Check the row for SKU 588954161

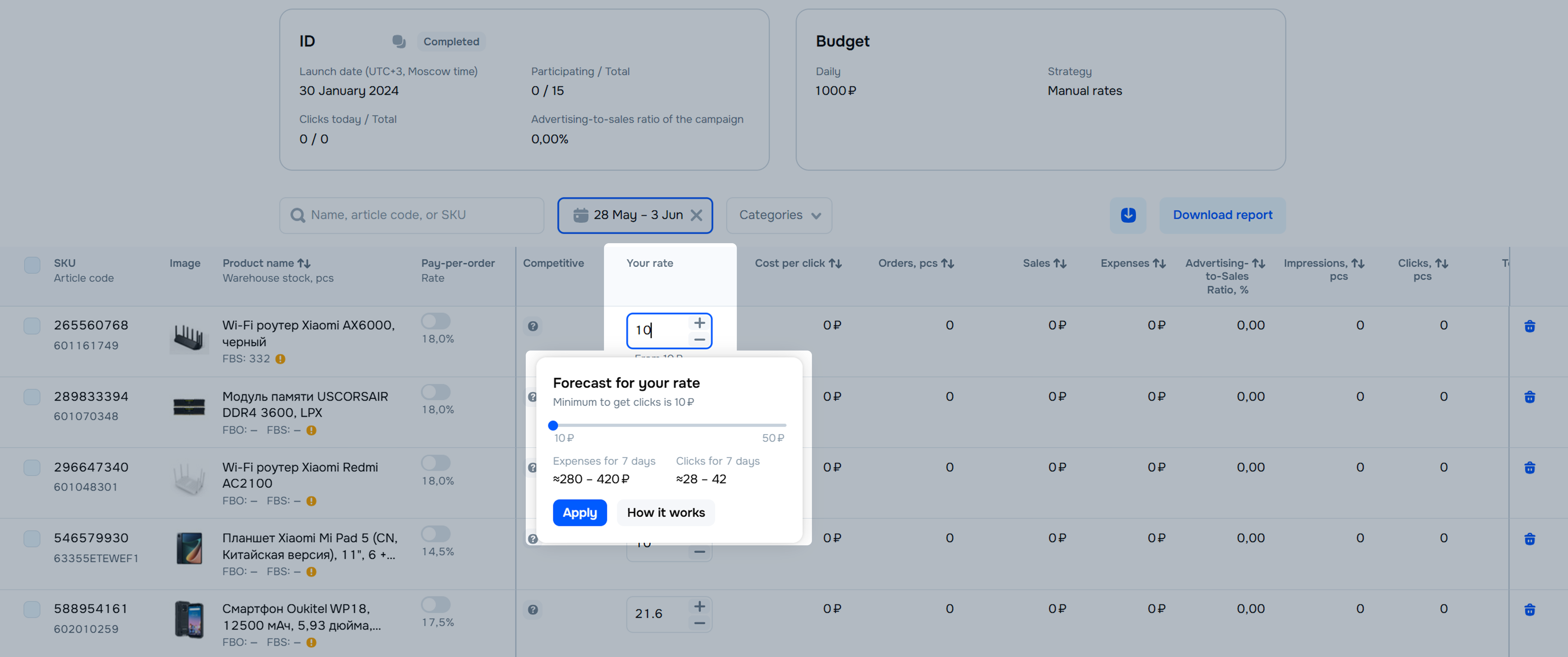[32, 609]
